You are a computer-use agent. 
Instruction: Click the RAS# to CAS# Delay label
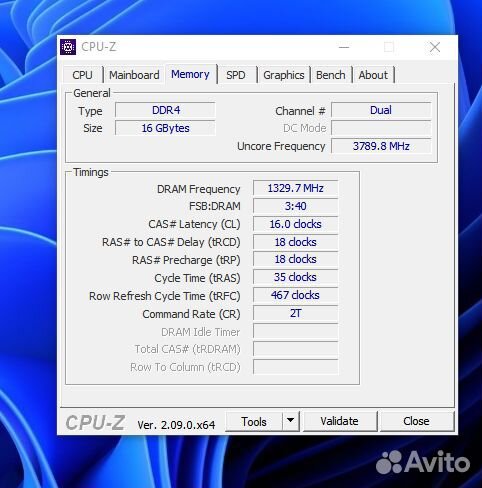click(171, 242)
